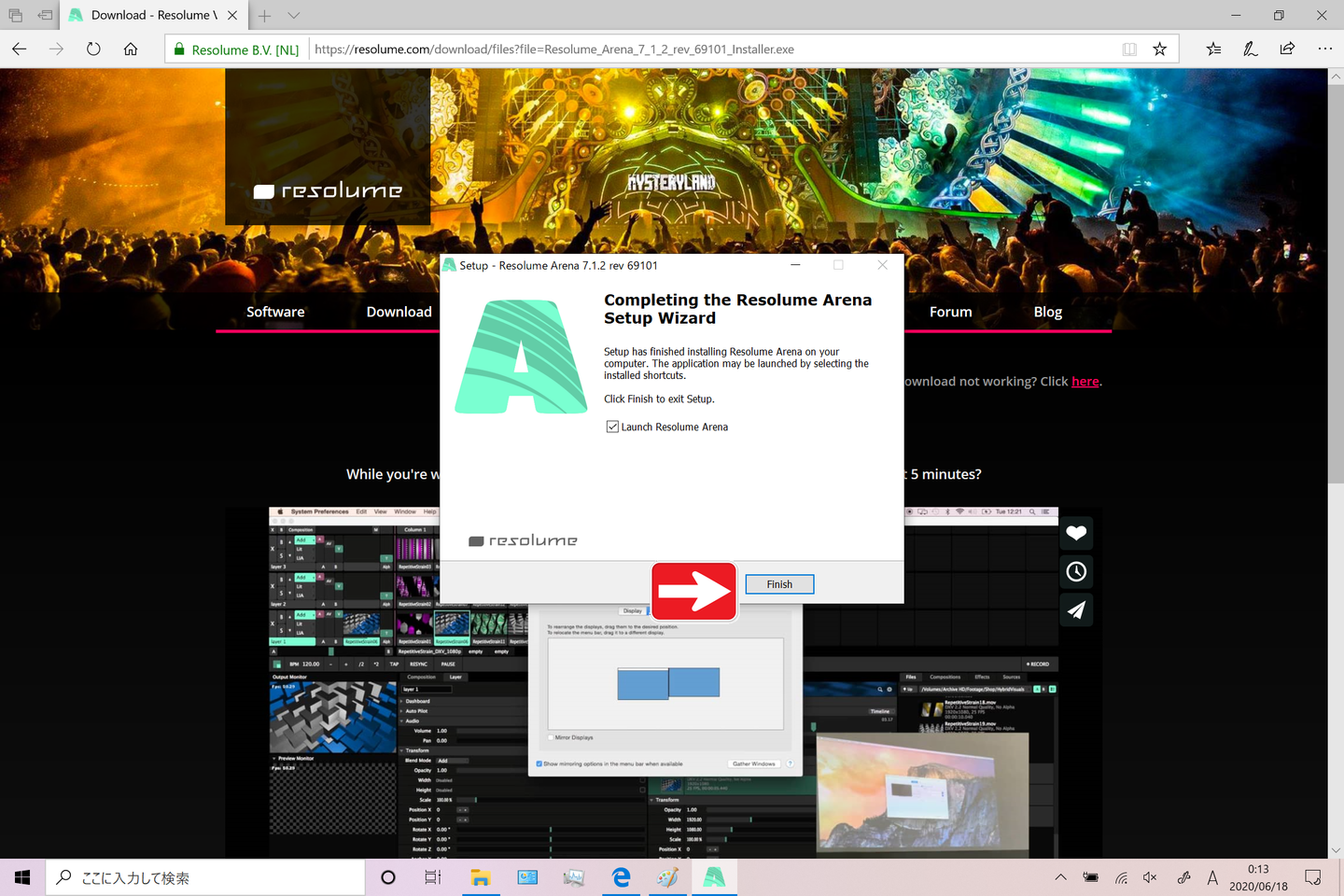Open browser settings and more menu
The width and height of the screenshot is (1344, 896).
point(1324,49)
